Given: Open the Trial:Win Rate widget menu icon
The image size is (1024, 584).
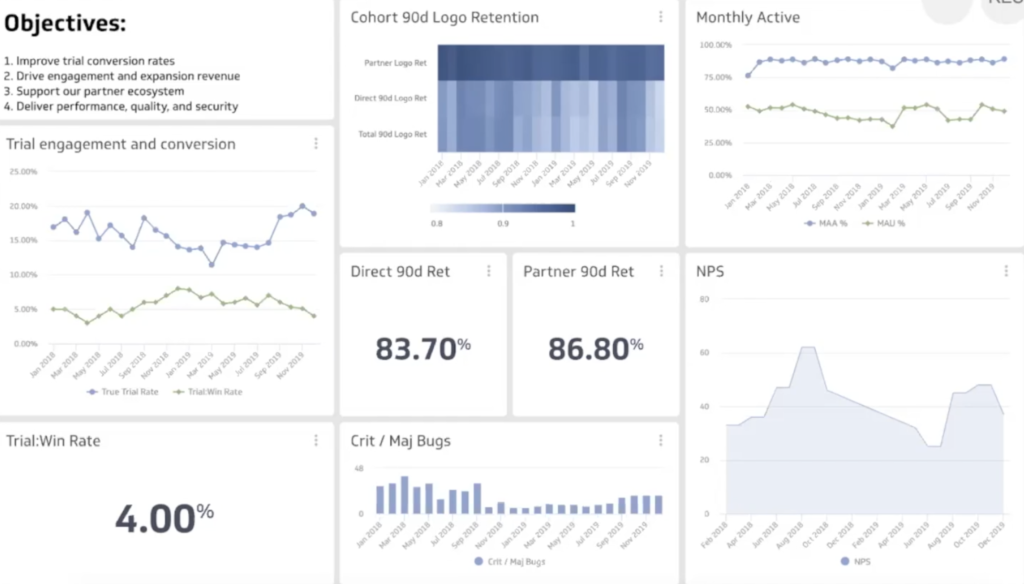Looking at the screenshot, I should pos(316,440).
